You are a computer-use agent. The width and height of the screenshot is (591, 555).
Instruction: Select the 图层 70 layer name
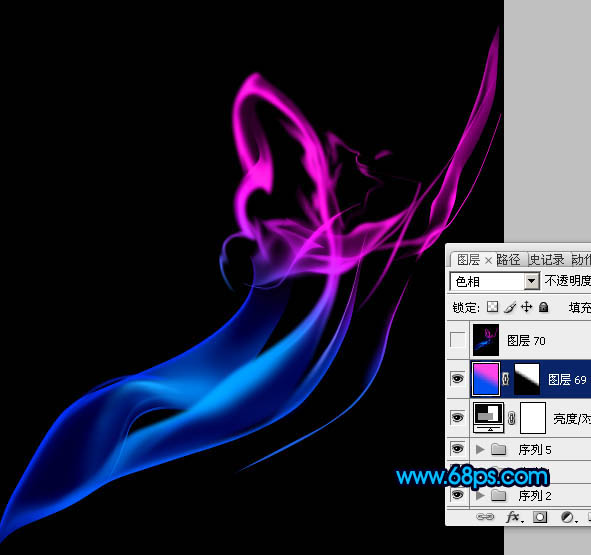tap(526, 341)
